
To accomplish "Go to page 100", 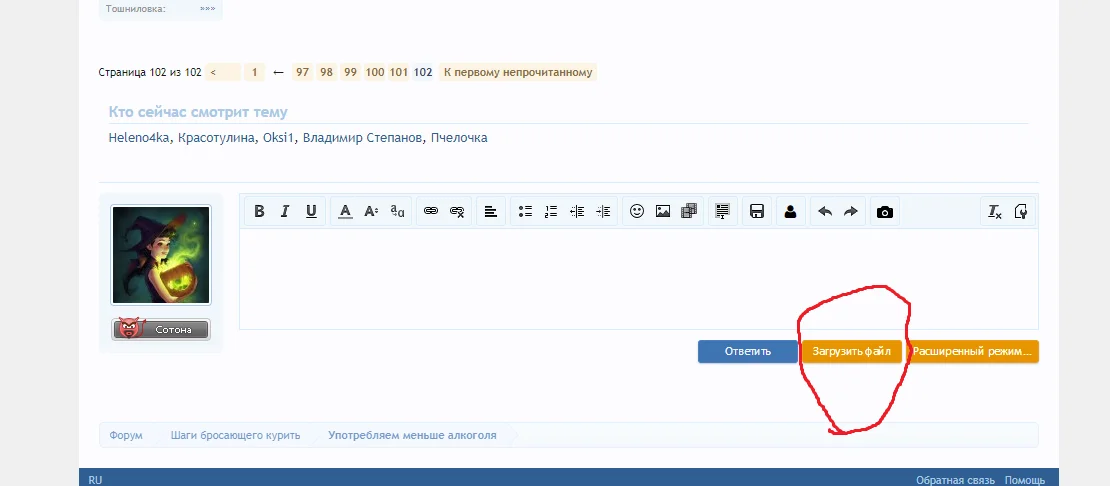I will tap(375, 72).
